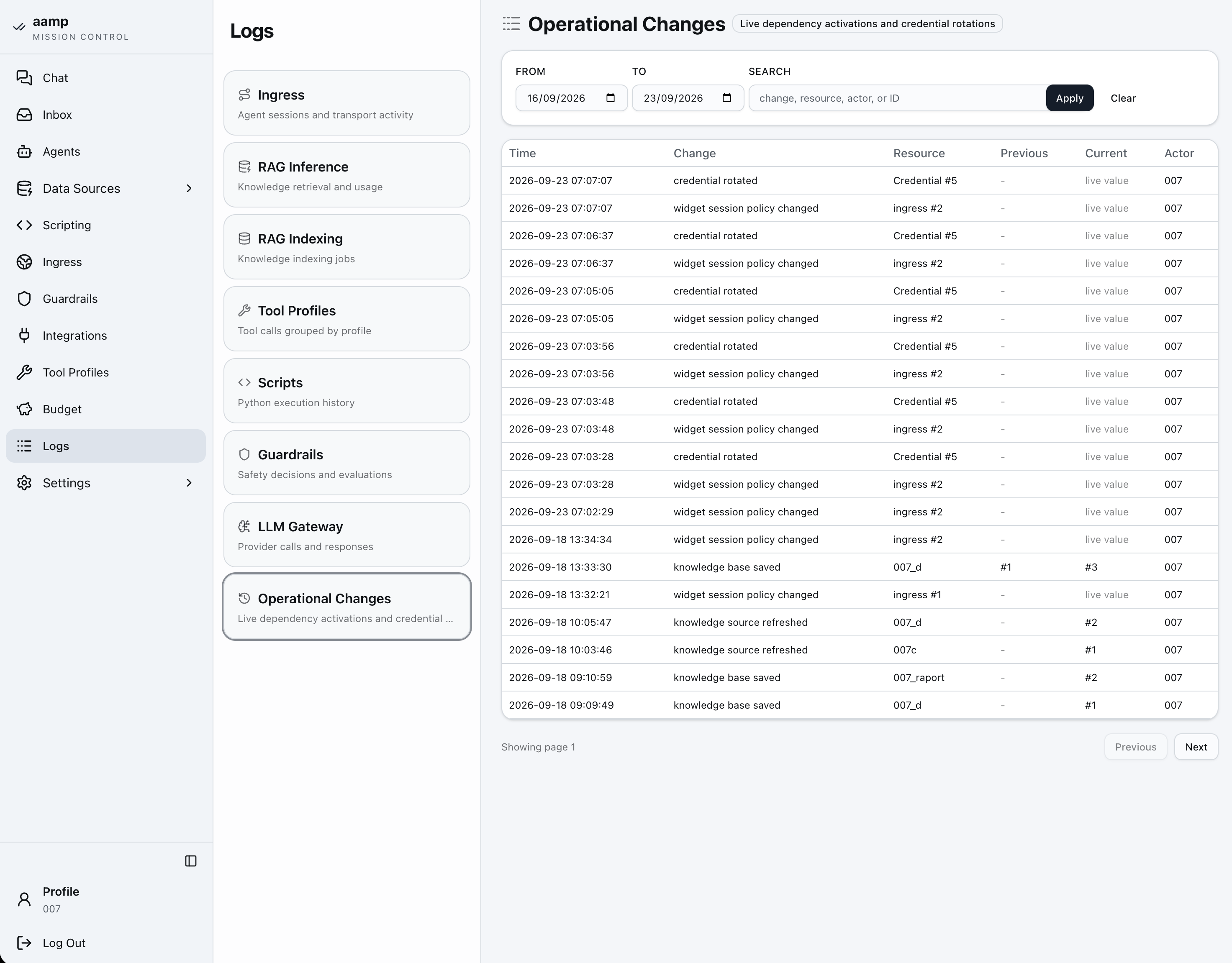Click the 007c resource cell

click(x=905, y=650)
